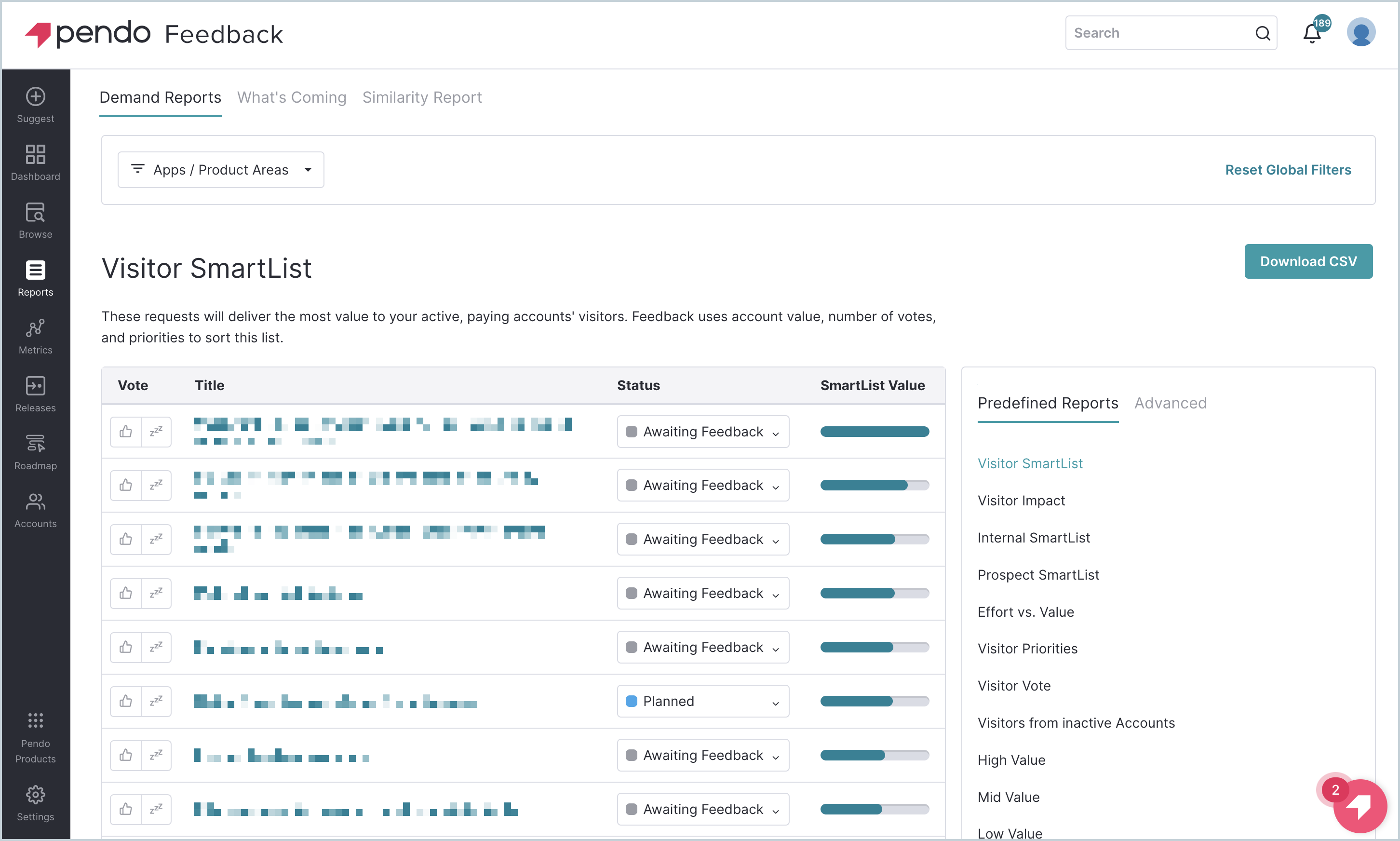
Task: Select the Predefined Reports tab
Action: click(1048, 403)
